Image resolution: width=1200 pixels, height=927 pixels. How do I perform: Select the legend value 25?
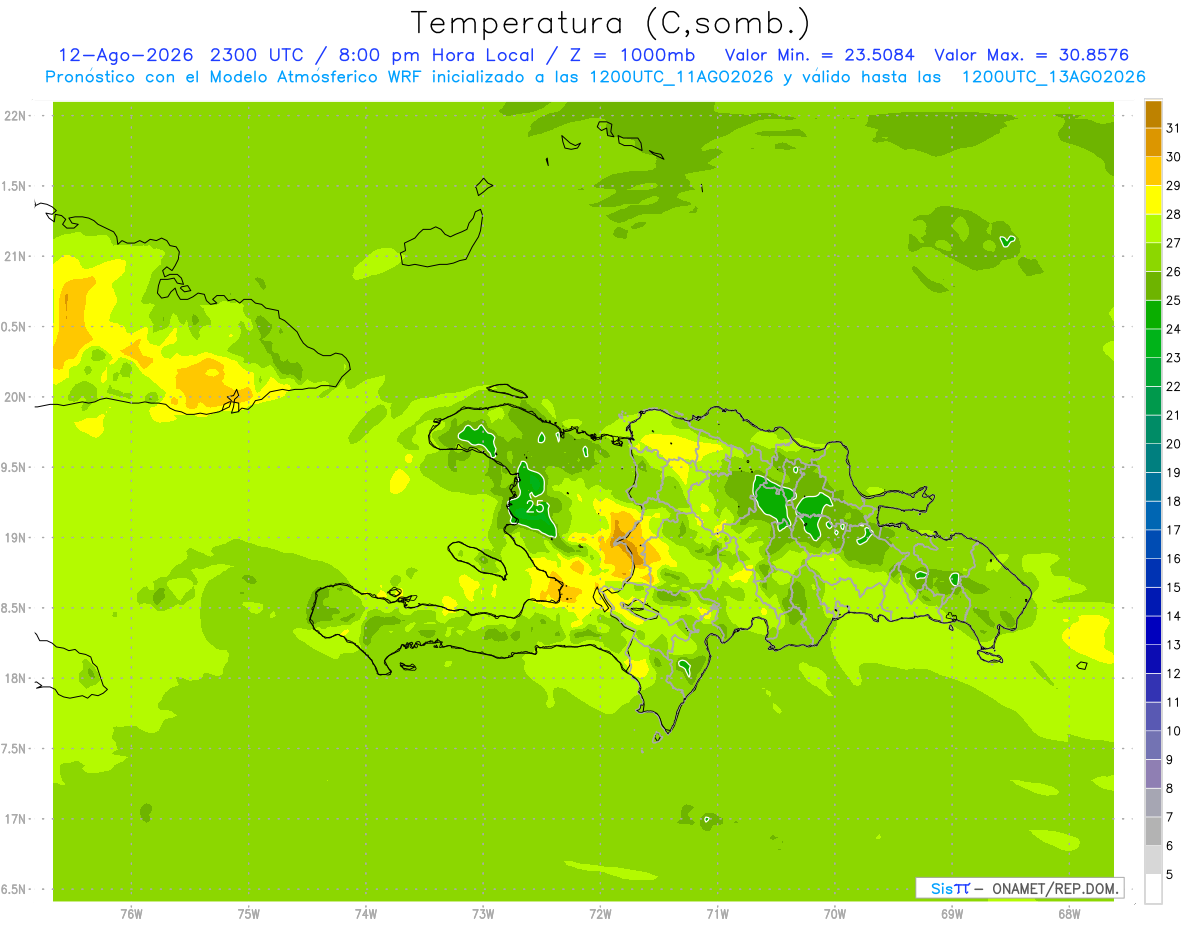point(1174,300)
